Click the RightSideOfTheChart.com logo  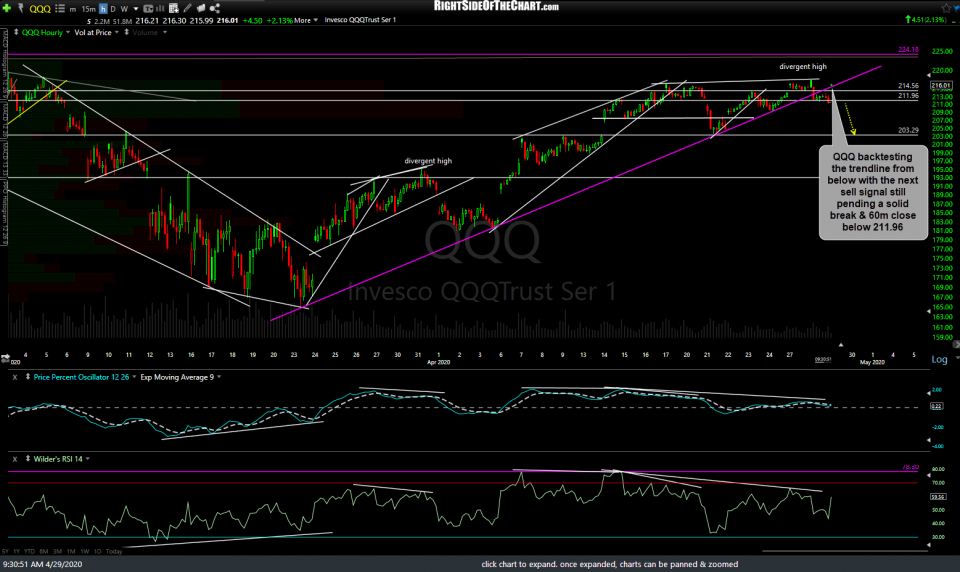tap(497, 6)
